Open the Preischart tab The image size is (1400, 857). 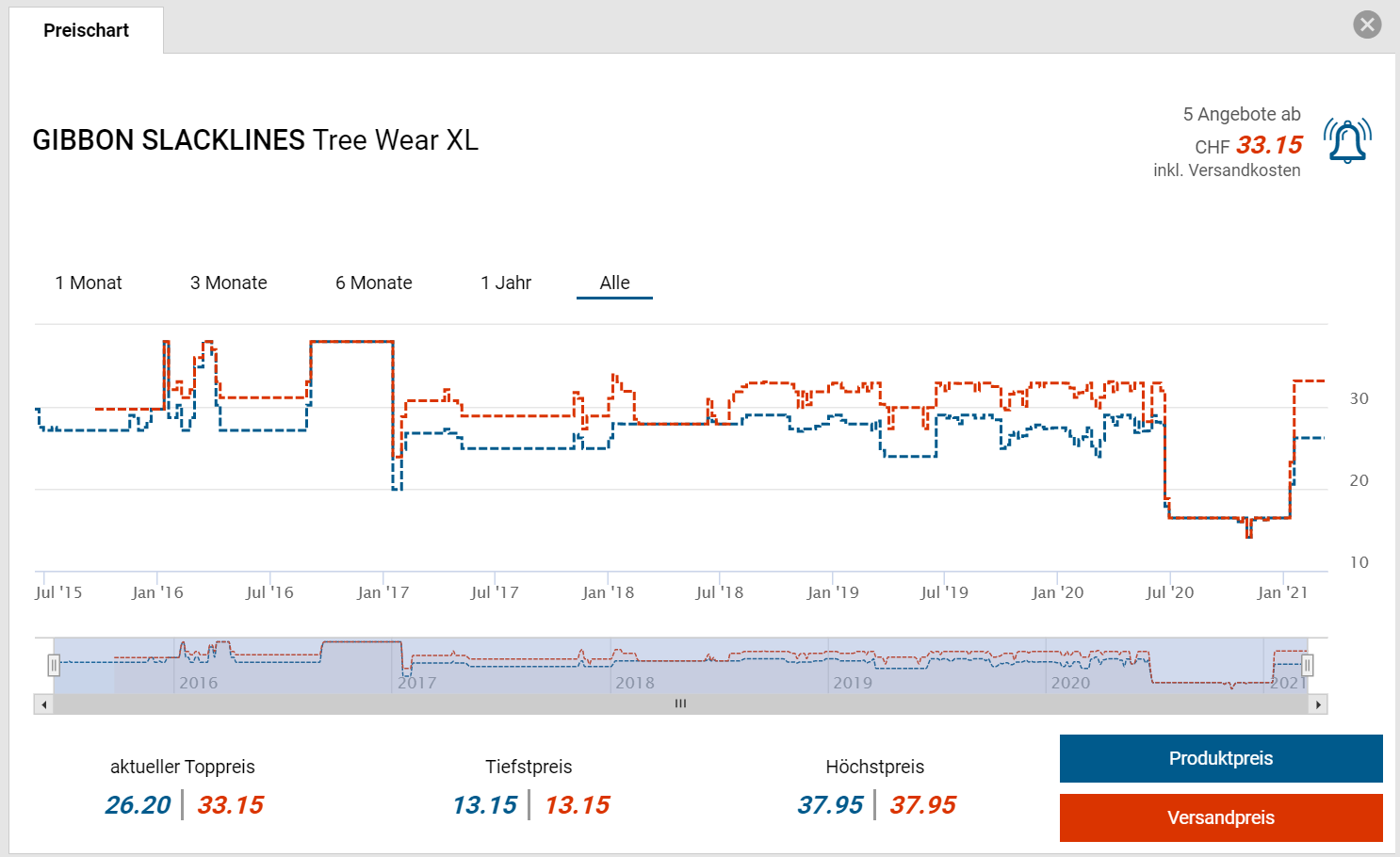(x=86, y=30)
